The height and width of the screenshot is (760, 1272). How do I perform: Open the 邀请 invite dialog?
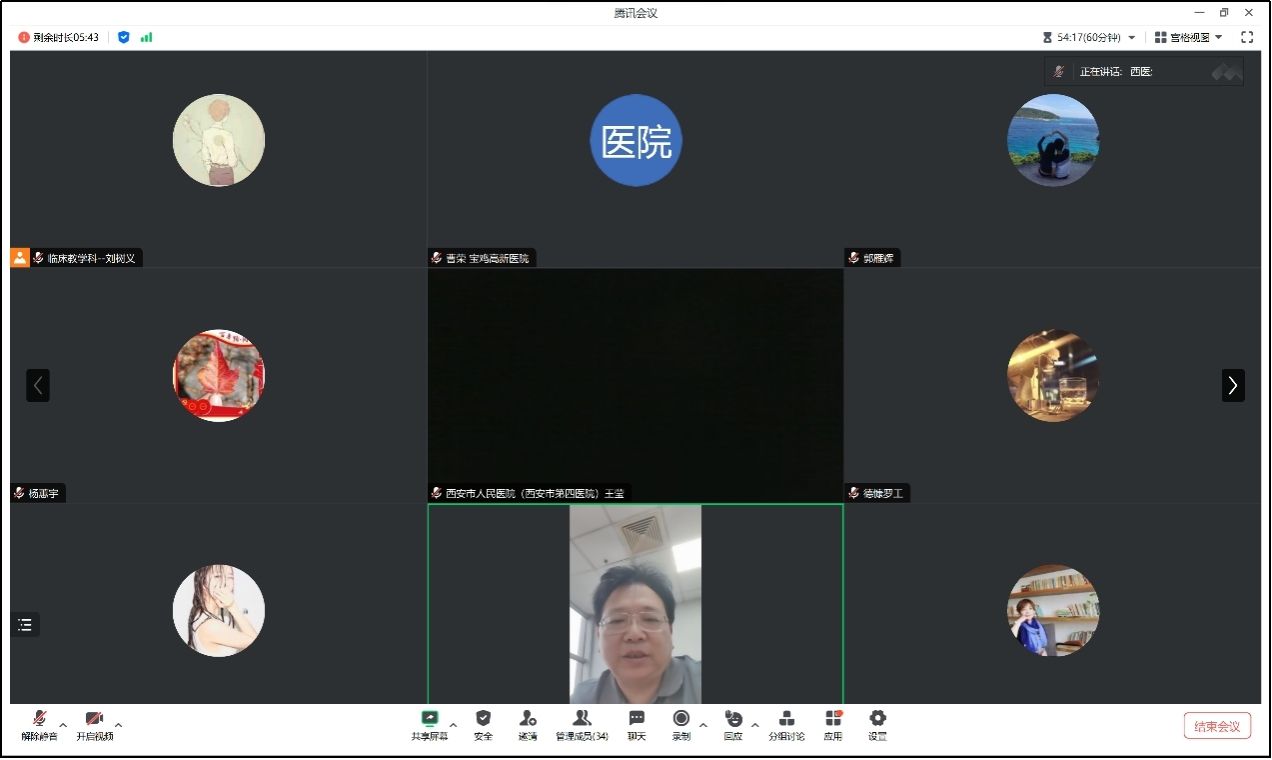(x=528, y=725)
